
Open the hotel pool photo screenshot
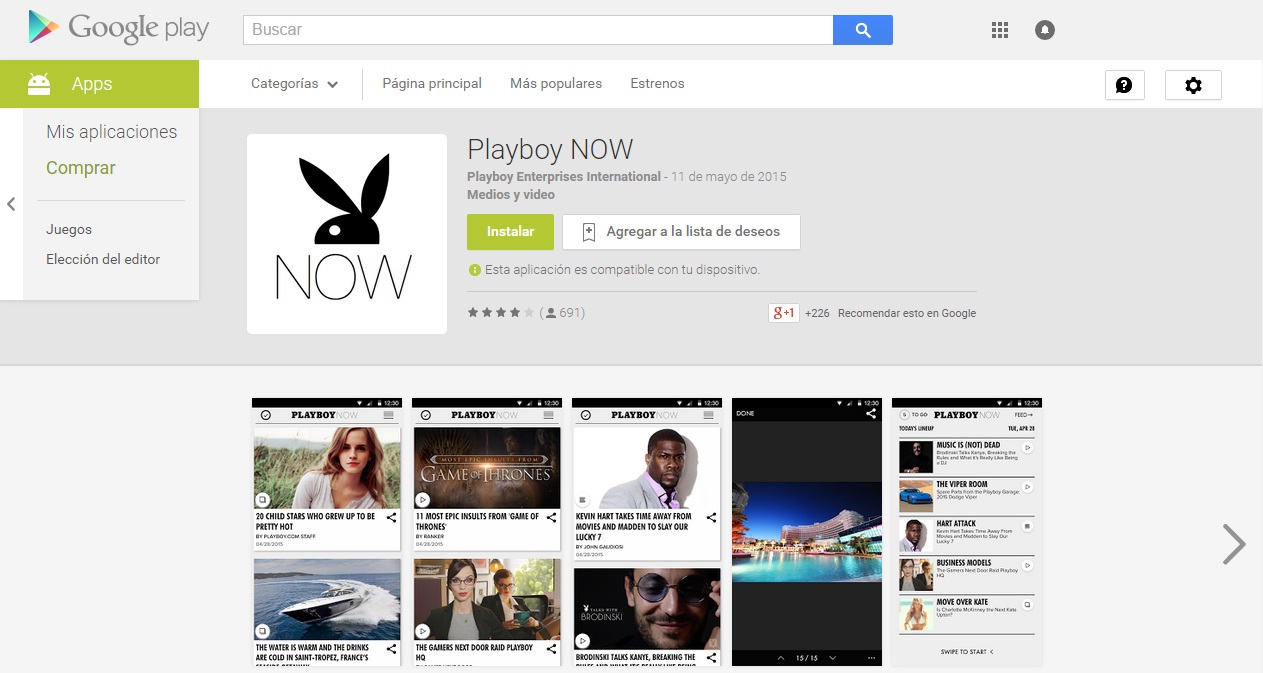click(807, 532)
